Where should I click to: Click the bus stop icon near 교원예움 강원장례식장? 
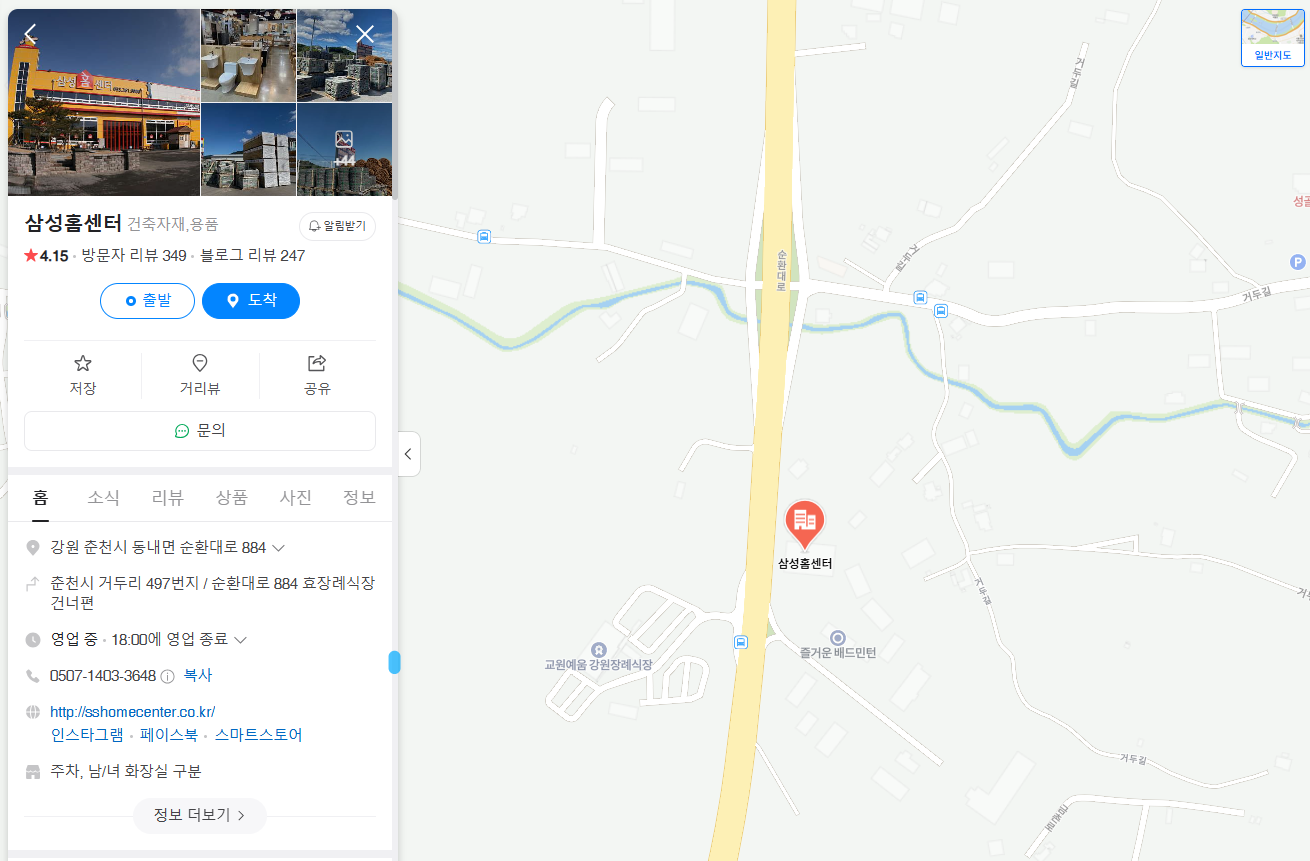click(741, 642)
